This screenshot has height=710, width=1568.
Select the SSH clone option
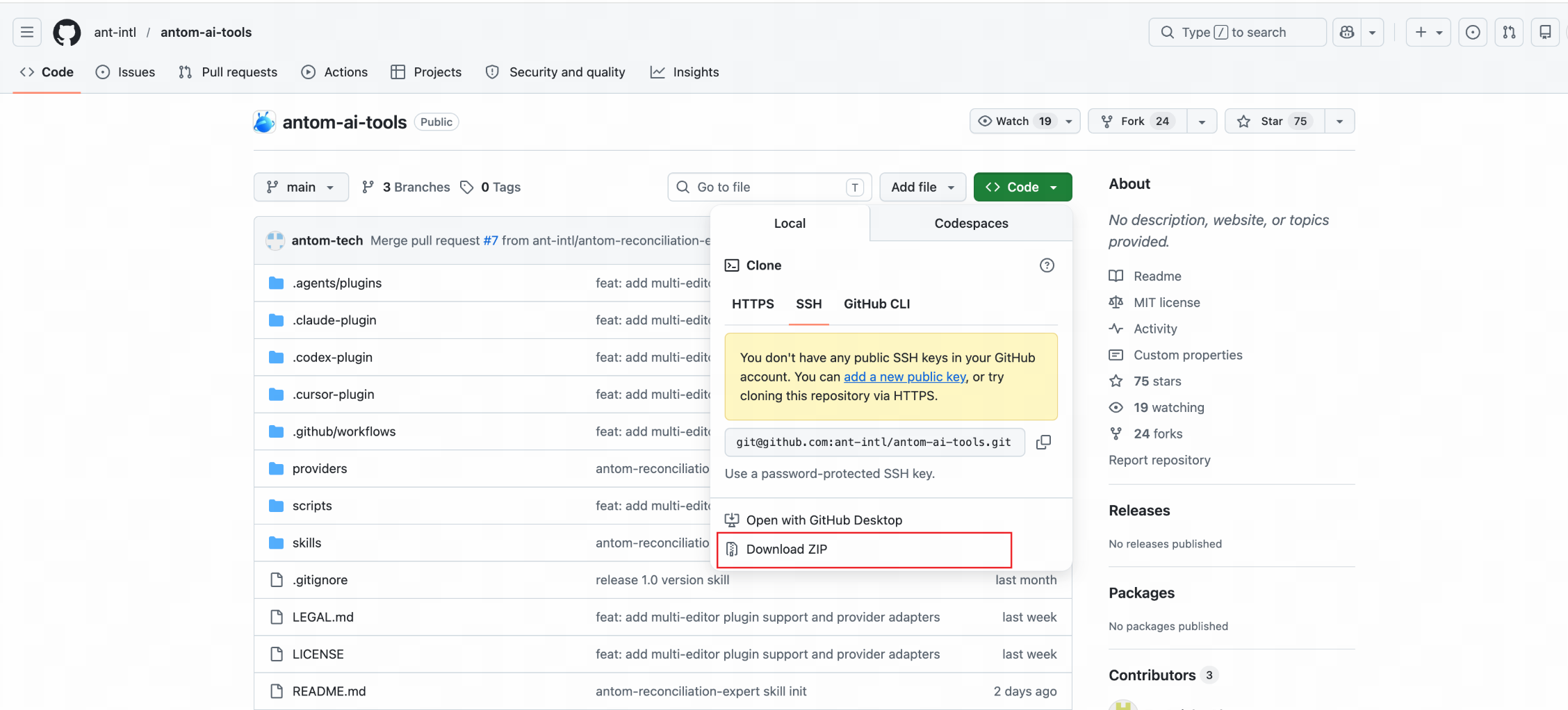click(808, 304)
